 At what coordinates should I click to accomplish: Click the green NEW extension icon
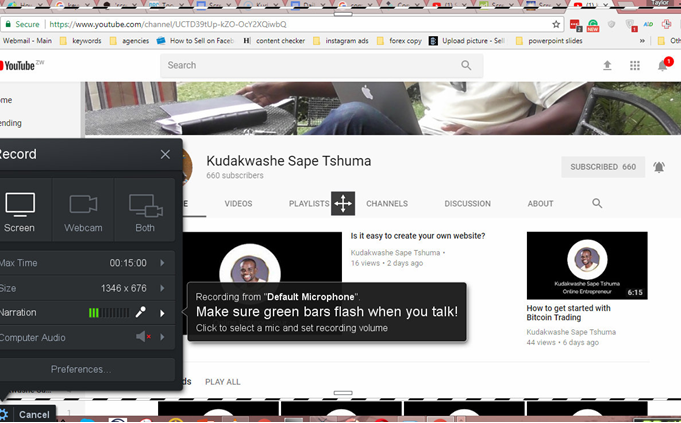593,25
